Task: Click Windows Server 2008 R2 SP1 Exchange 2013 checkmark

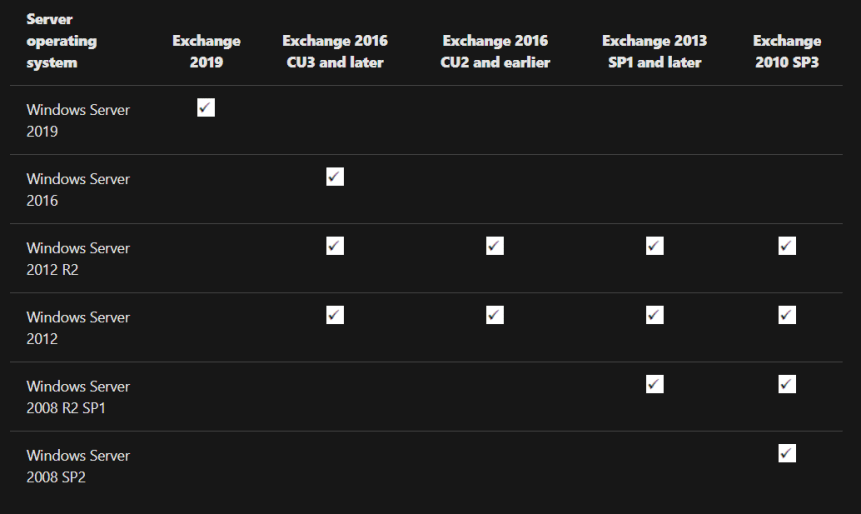Action: click(654, 384)
